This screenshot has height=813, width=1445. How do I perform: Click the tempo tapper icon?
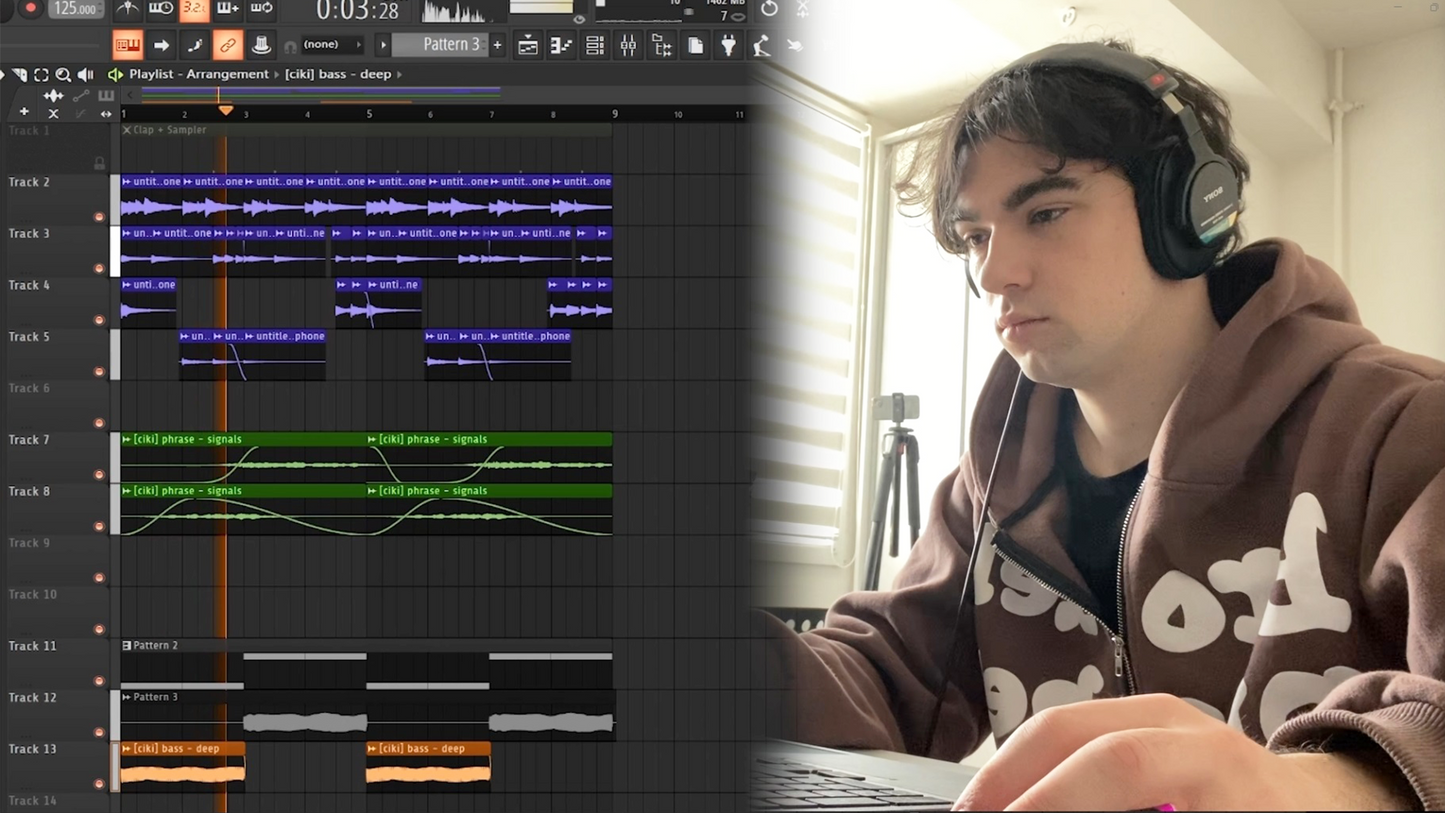click(762, 45)
